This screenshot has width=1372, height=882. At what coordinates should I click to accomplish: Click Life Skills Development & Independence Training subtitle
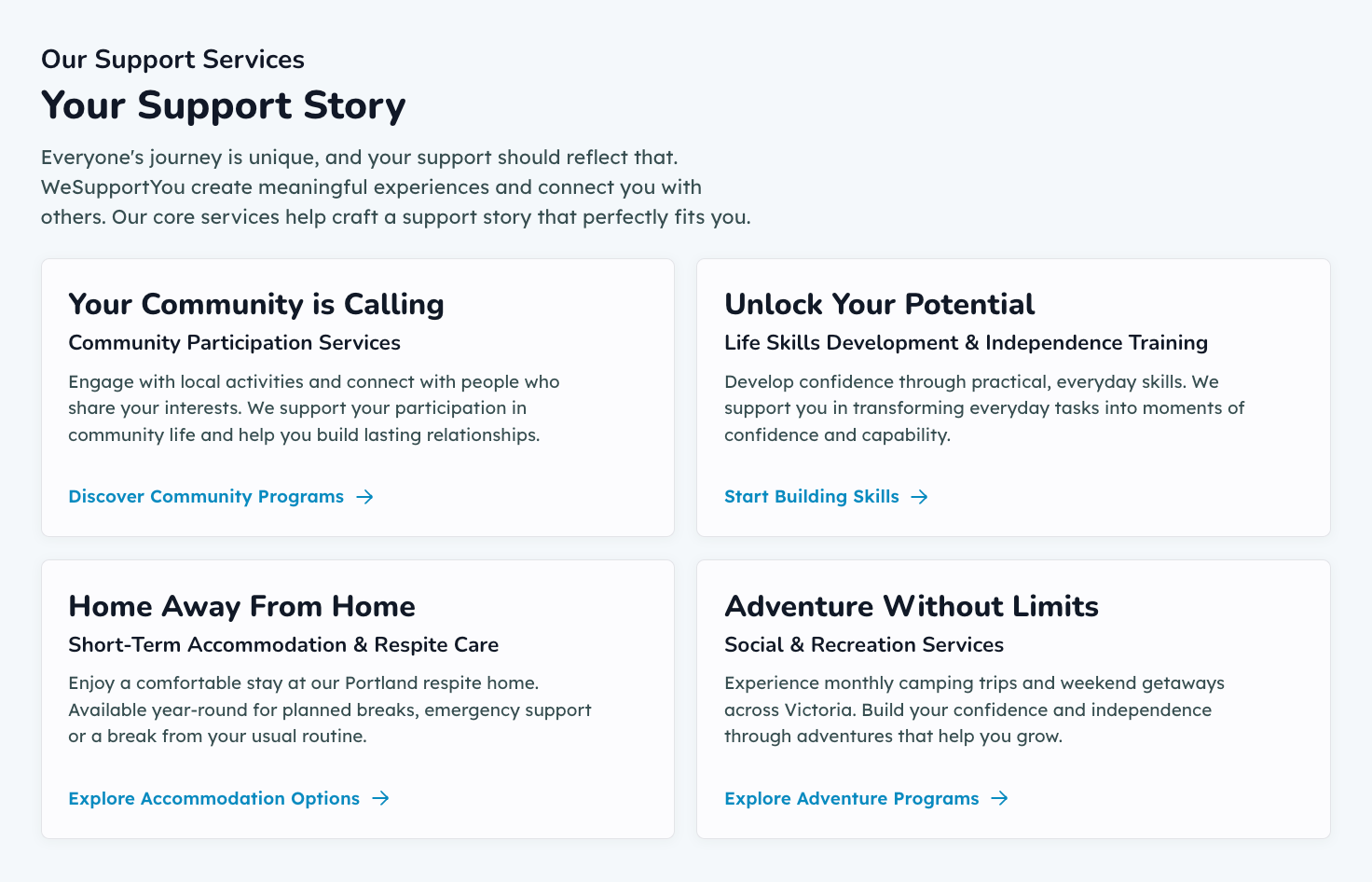click(967, 343)
